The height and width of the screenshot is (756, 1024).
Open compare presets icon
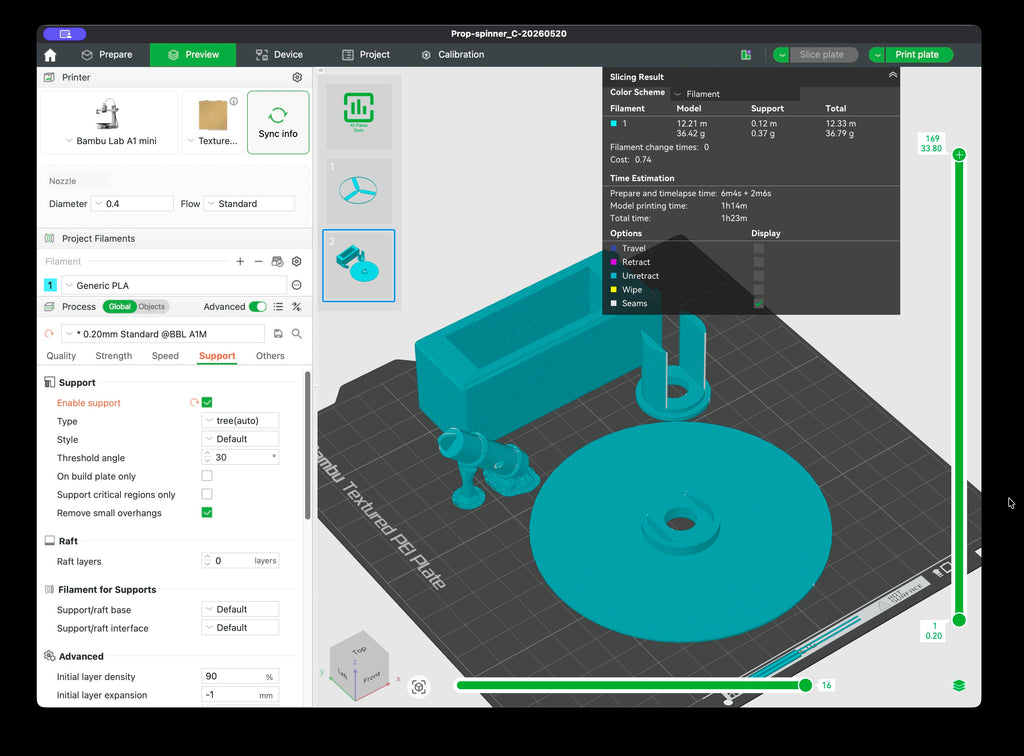296,306
